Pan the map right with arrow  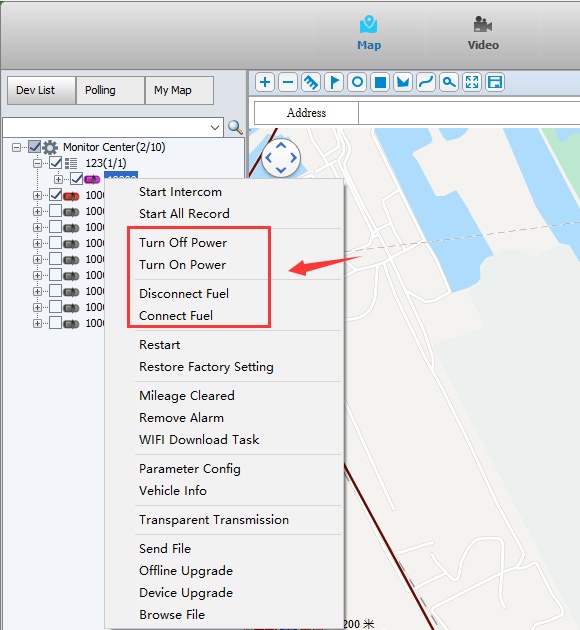click(293, 158)
